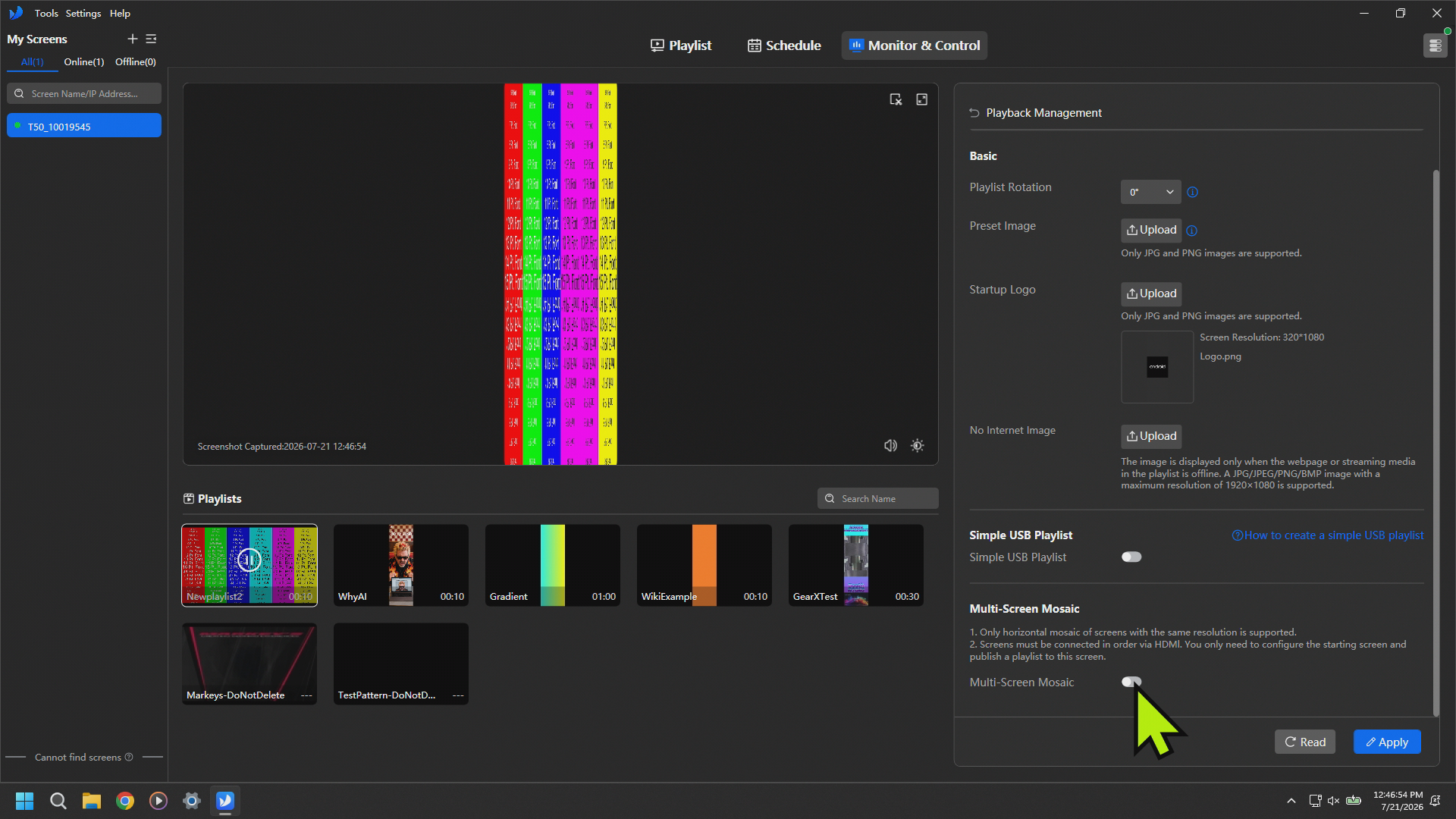The height and width of the screenshot is (819, 1456).
Task: Show hidden system tray icons
Action: coord(1291,801)
